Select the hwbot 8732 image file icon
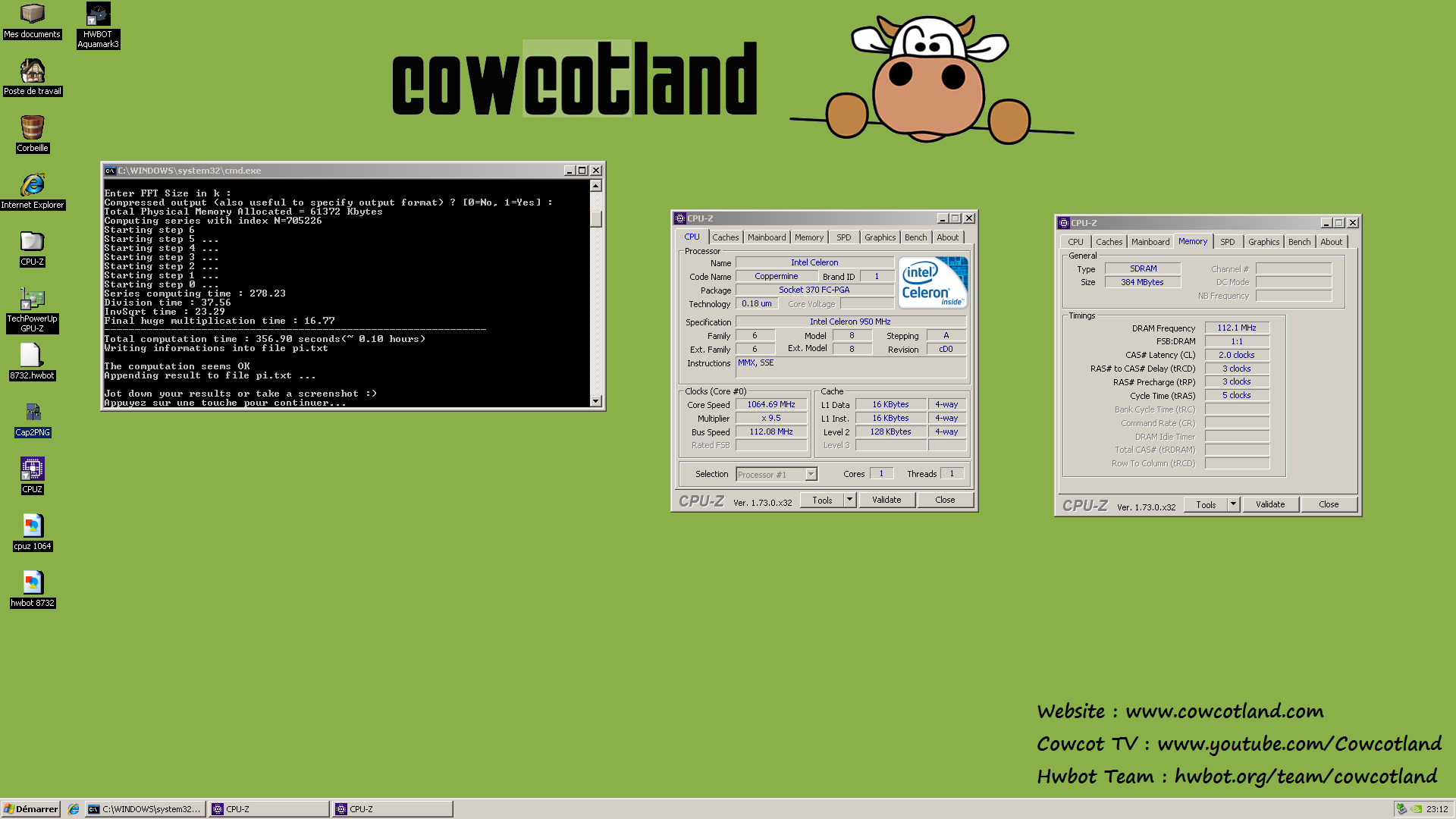Viewport: 1456px width, 819px height. 32,589
